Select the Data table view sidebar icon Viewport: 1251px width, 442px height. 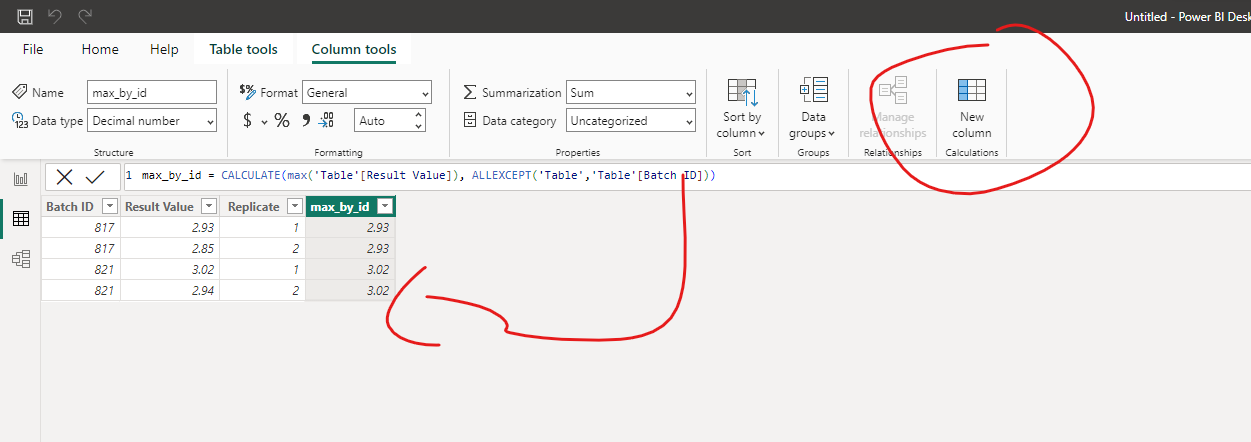(x=20, y=219)
